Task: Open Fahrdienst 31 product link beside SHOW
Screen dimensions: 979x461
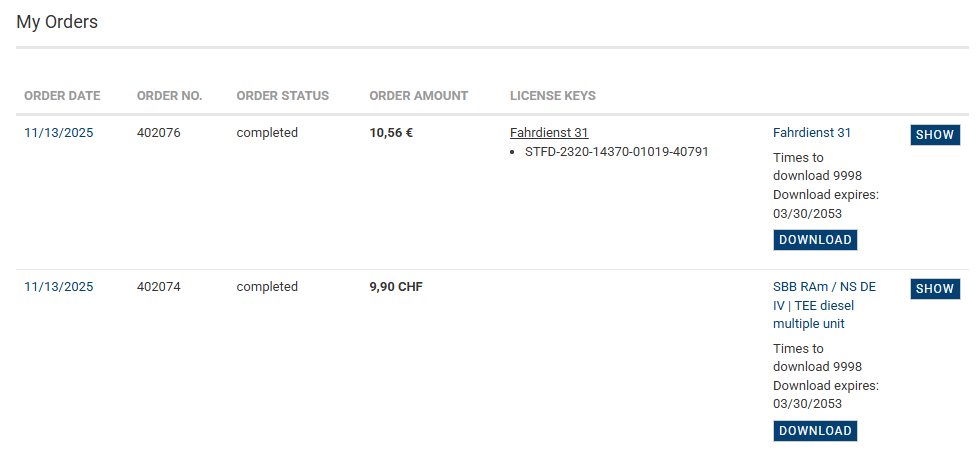Action: [x=811, y=133]
